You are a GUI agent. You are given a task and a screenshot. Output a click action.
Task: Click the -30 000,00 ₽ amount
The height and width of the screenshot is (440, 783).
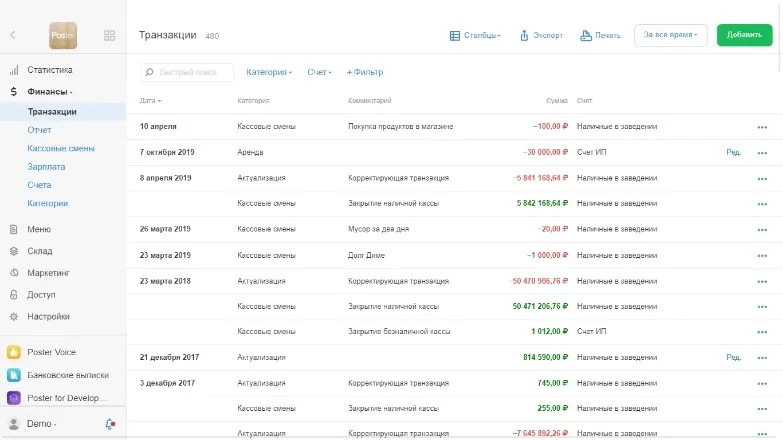pos(545,152)
